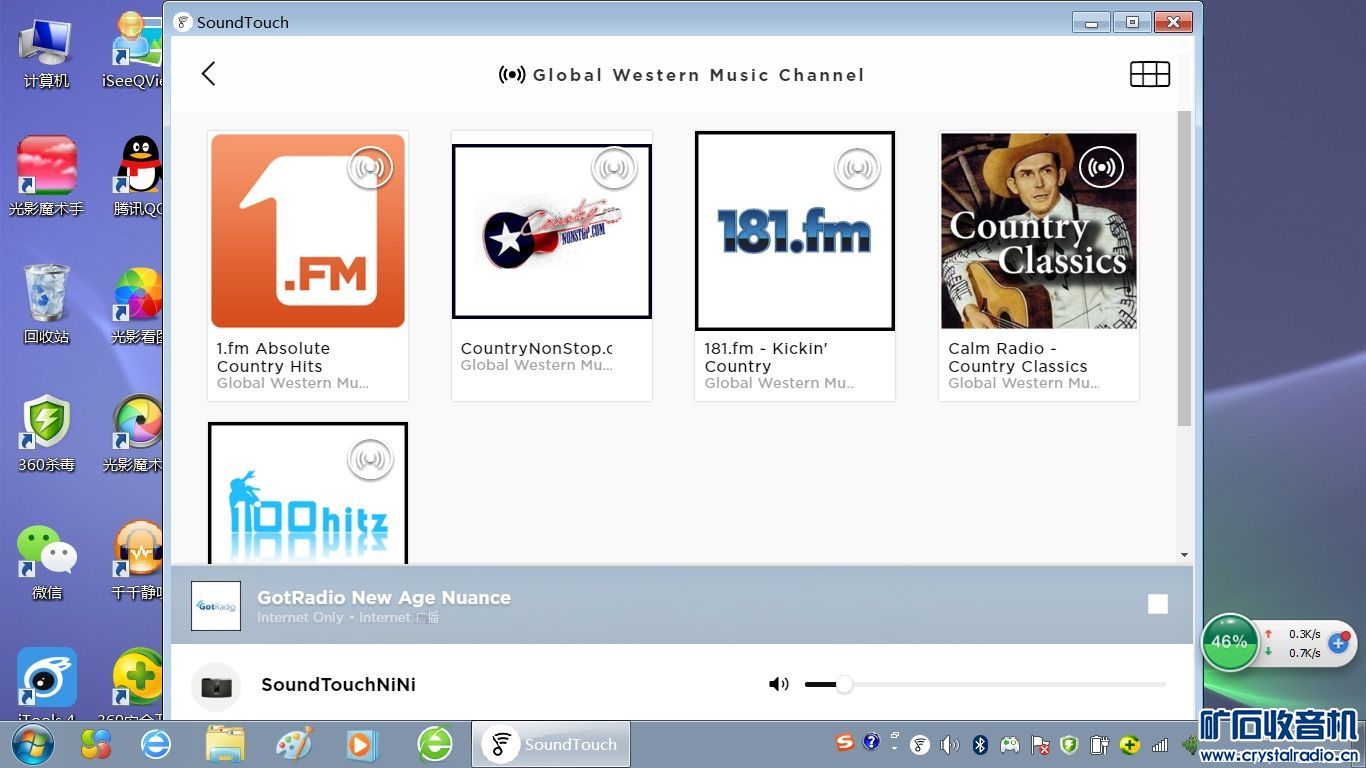Click the SoundTouchNiNi speaker name
This screenshot has height=768, width=1366.
[338, 685]
